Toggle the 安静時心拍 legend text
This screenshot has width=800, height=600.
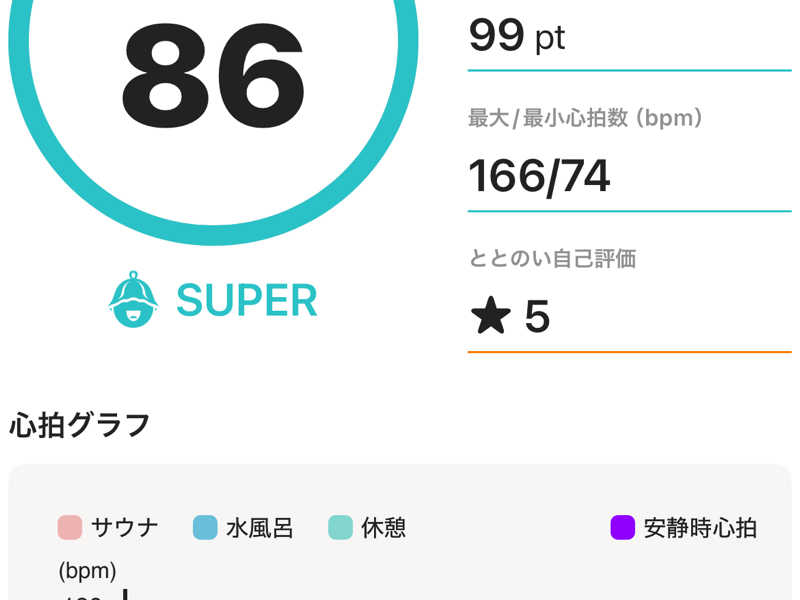pyautogui.click(x=700, y=528)
